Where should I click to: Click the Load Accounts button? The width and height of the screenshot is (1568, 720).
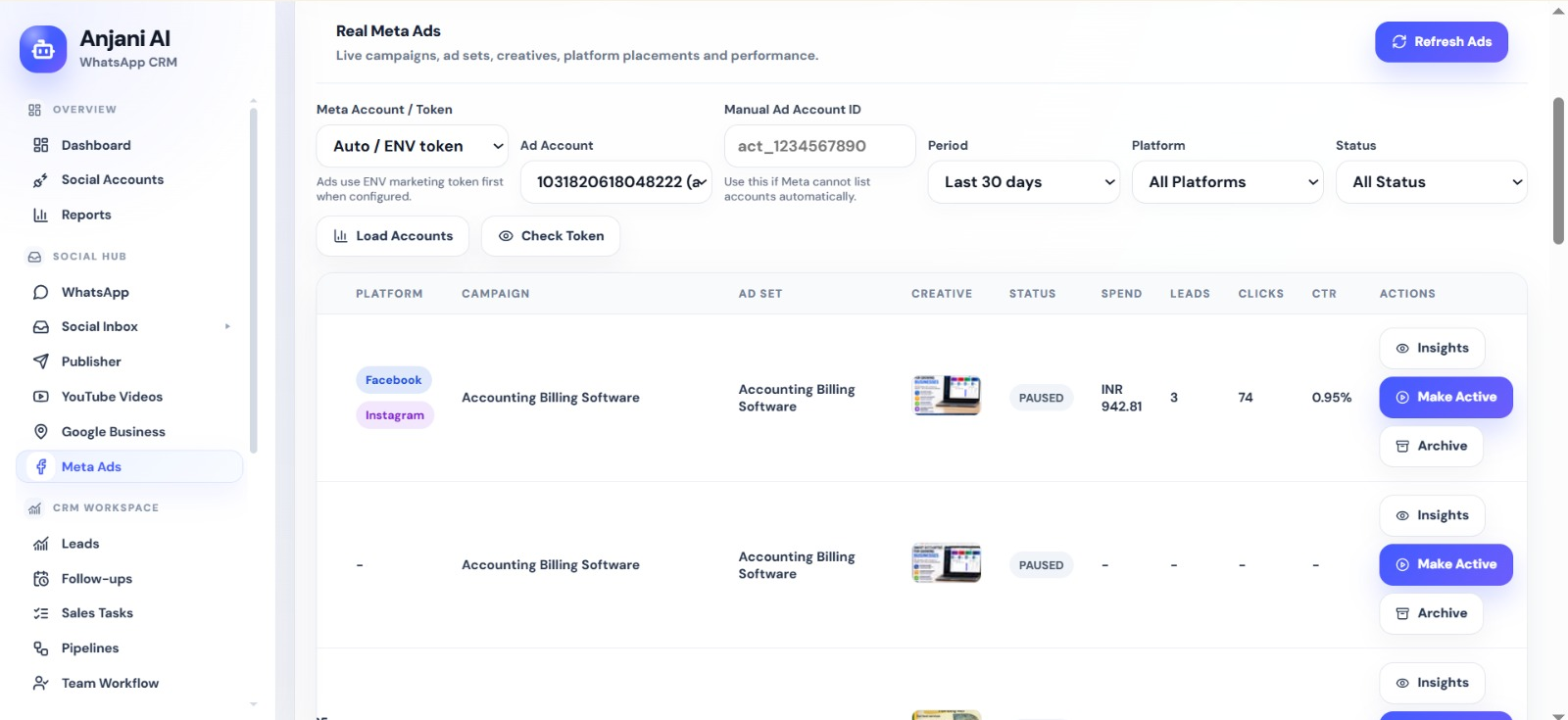pyautogui.click(x=393, y=236)
